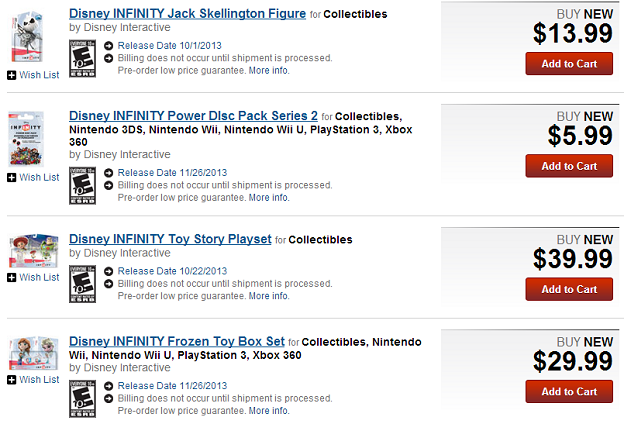The width and height of the screenshot is (624, 424).
Task: Click the $39.99 price
Action: (x=573, y=259)
